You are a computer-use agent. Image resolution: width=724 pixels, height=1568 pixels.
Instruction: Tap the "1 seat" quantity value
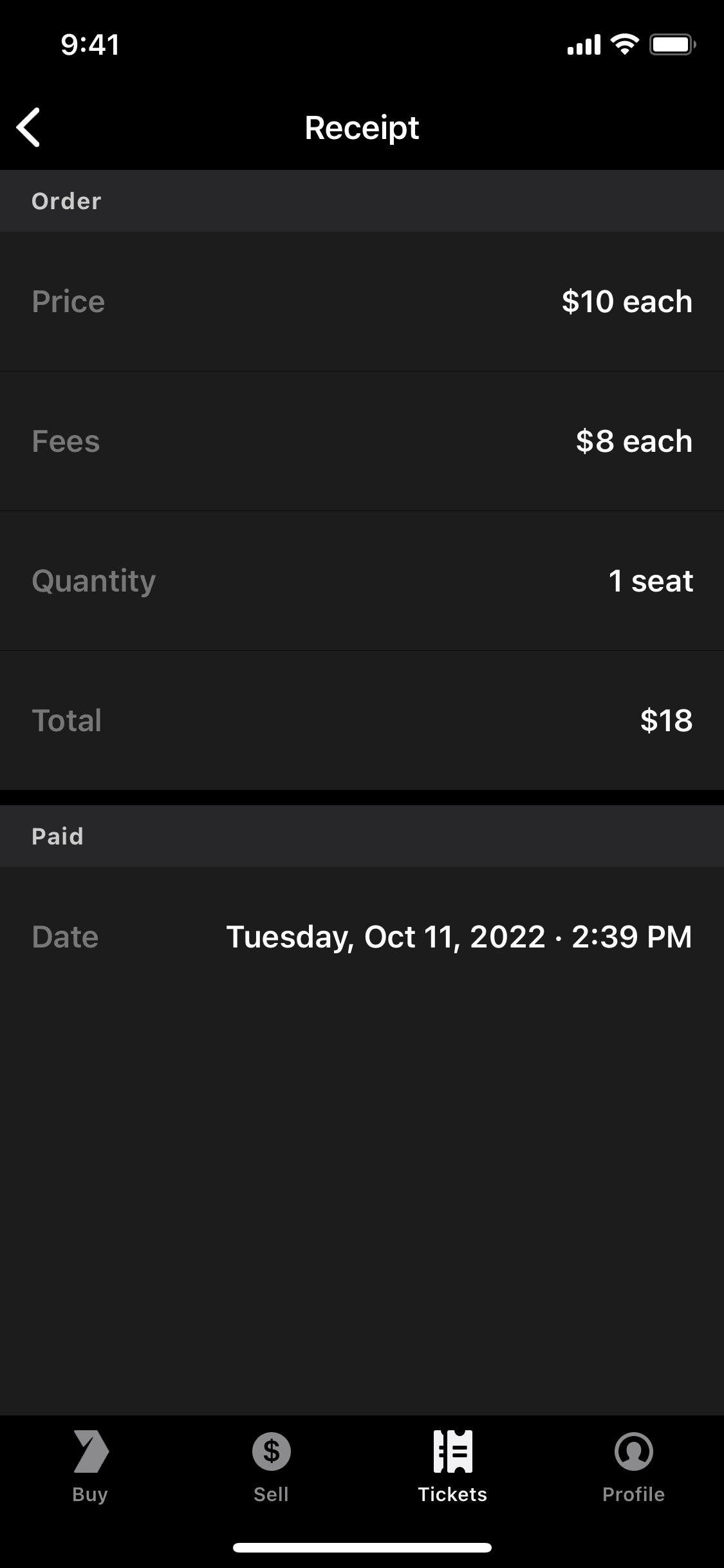coord(651,581)
